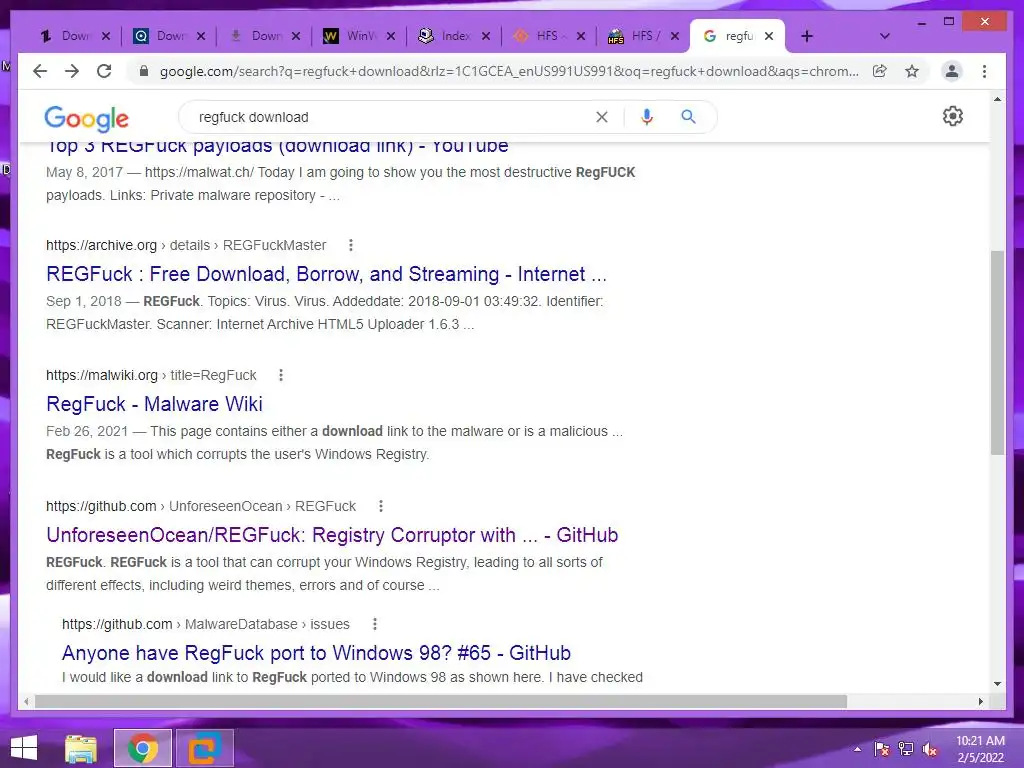This screenshot has width=1024, height=768.
Task: Bookmark this page with the star
Action: pos(912,71)
